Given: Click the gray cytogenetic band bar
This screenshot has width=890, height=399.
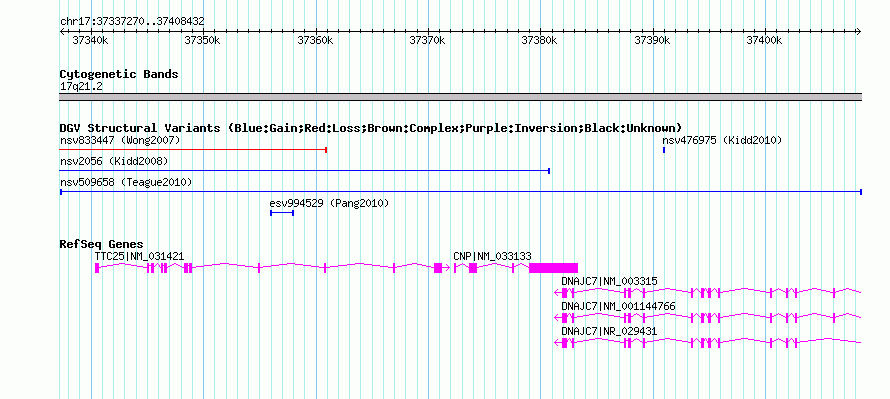Looking at the screenshot, I should click(x=460, y=97).
